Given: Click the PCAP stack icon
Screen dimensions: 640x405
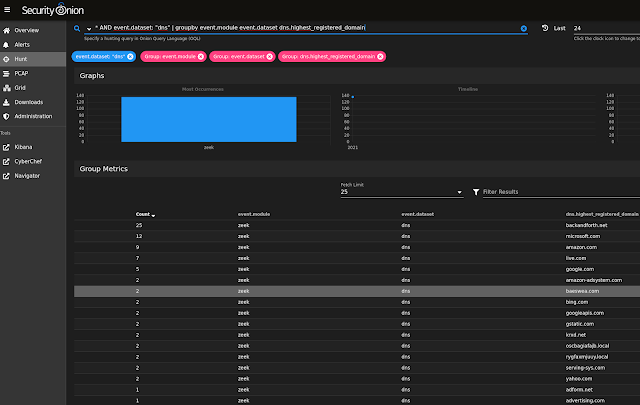Looking at the screenshot, I should (x=6, y=73).
